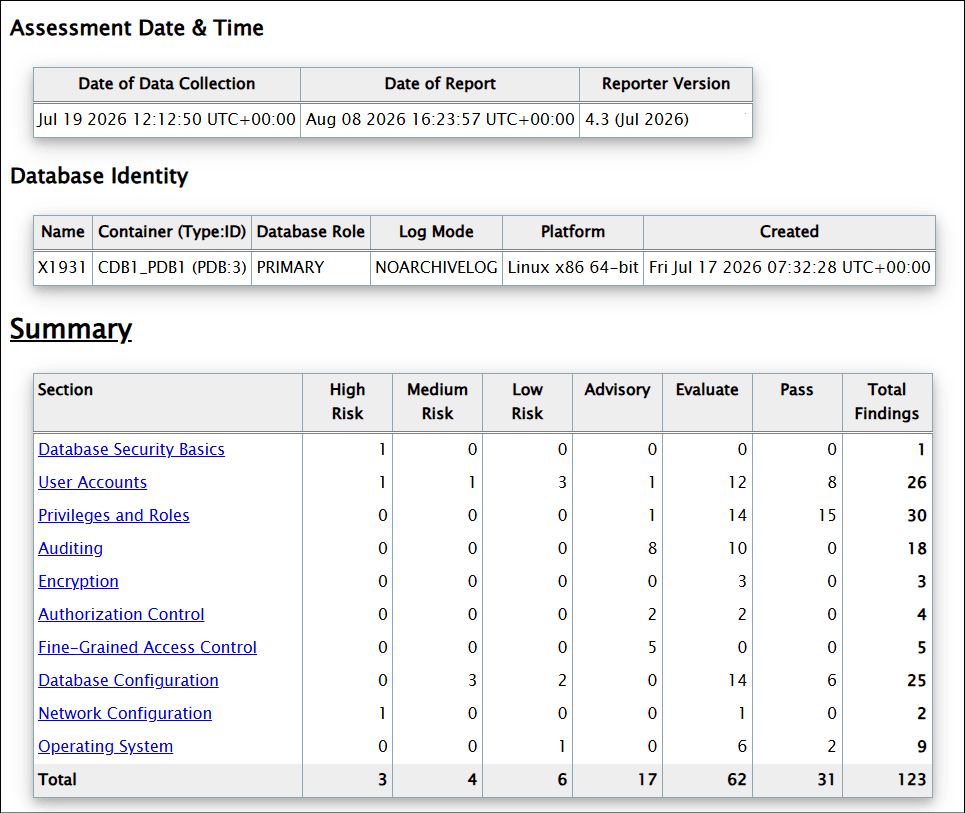Viewport: 965px width, 813px height.
Task: Click the 'PRIMARY' database role cell
Action: pyautogui.click(x=311, y=268)
